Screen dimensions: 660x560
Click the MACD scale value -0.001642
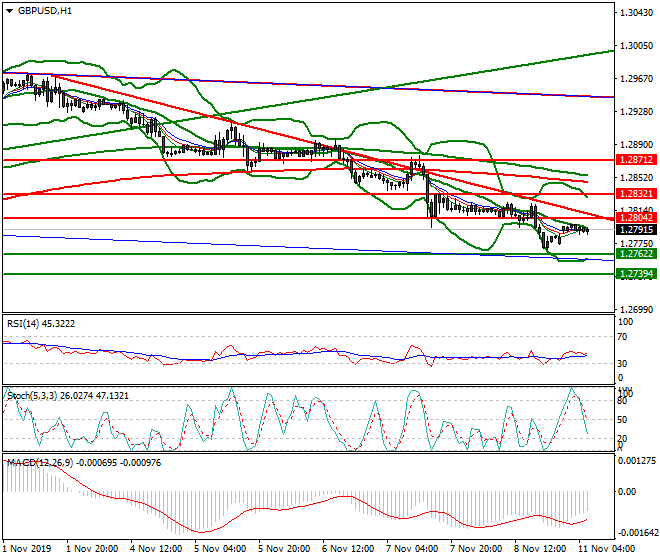click(x=636, y=533)
